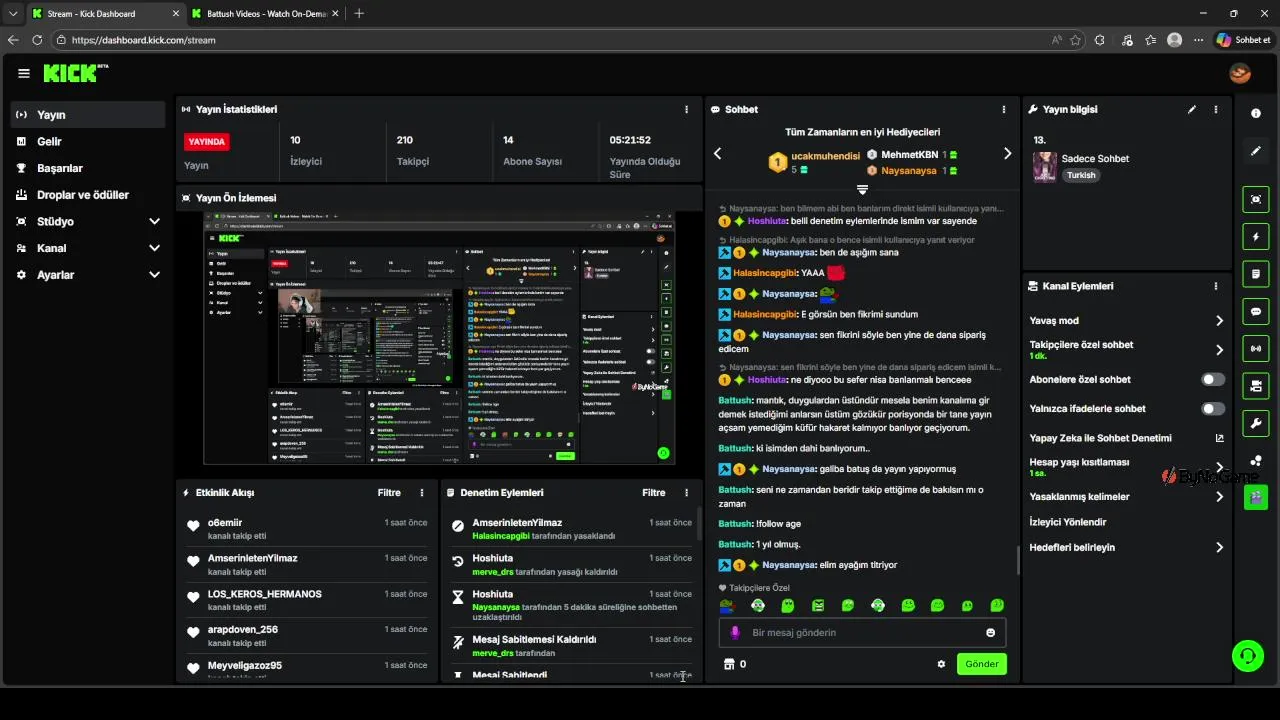The height and width of the screenshot is (720, 1280).
Task: Click İzleyici Yönlendir action
Action: (1068, 522)
